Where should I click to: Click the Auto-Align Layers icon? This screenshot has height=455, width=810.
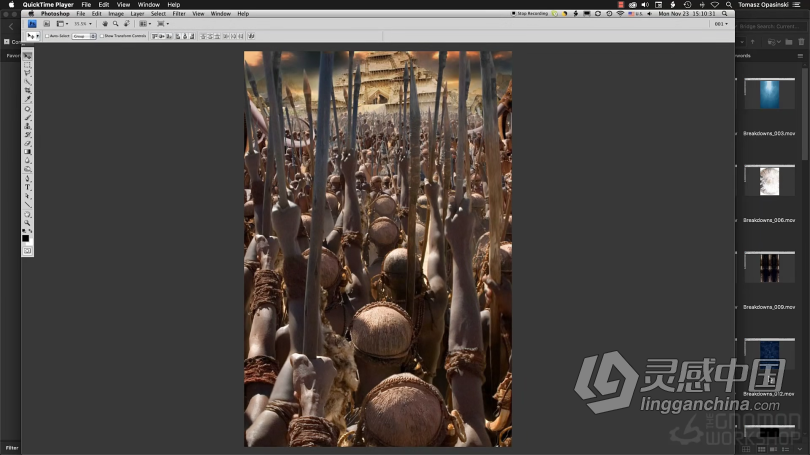[x=252, y=36]
